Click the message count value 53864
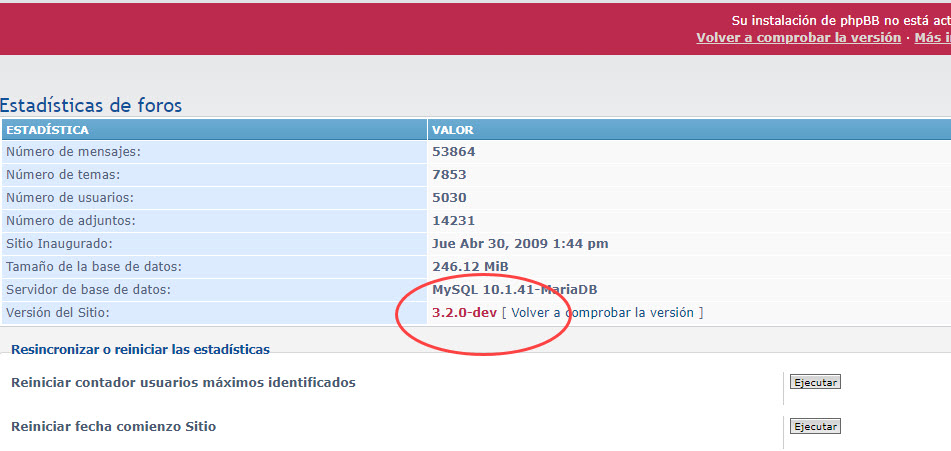951x451 pixels. pos(453,152)
